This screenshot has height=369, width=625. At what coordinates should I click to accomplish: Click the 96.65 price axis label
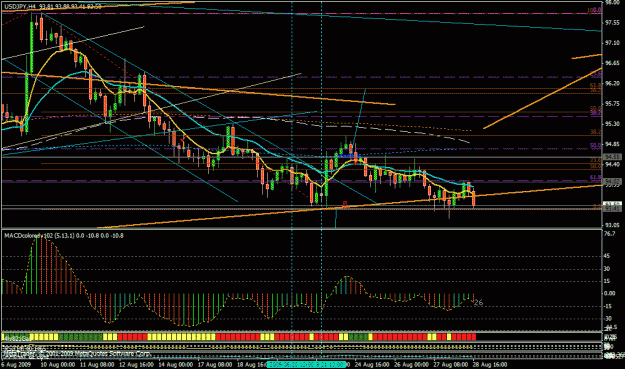tap(612, 63)
